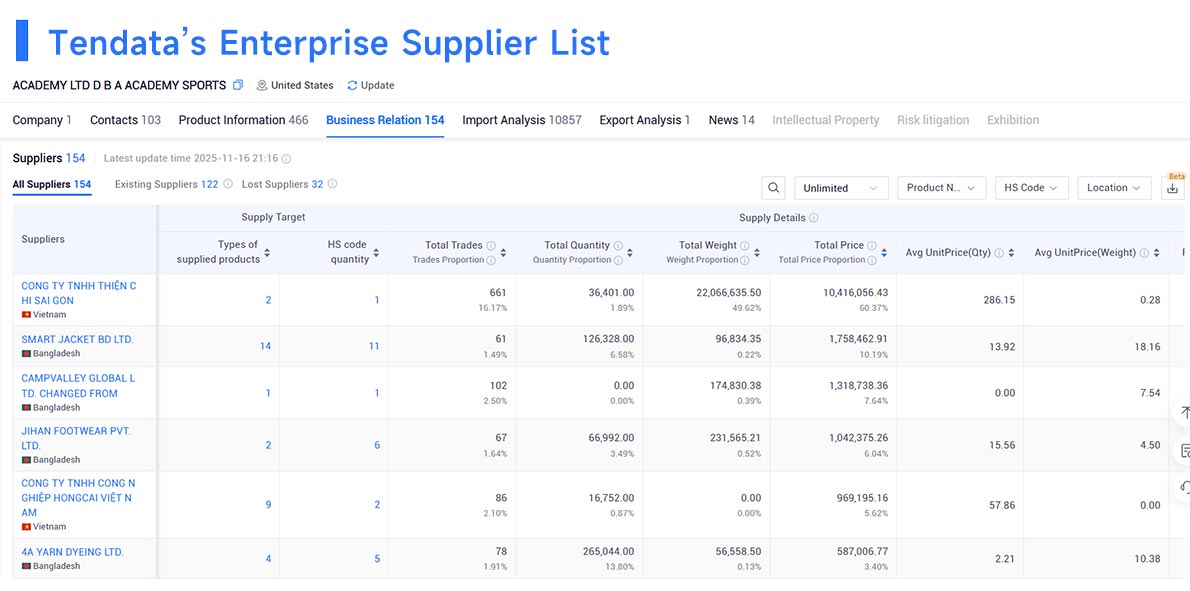This screenshot has height=591, width=1190.
Task: Click info icon beside Total Weight
Action: (x=745, y=246)
